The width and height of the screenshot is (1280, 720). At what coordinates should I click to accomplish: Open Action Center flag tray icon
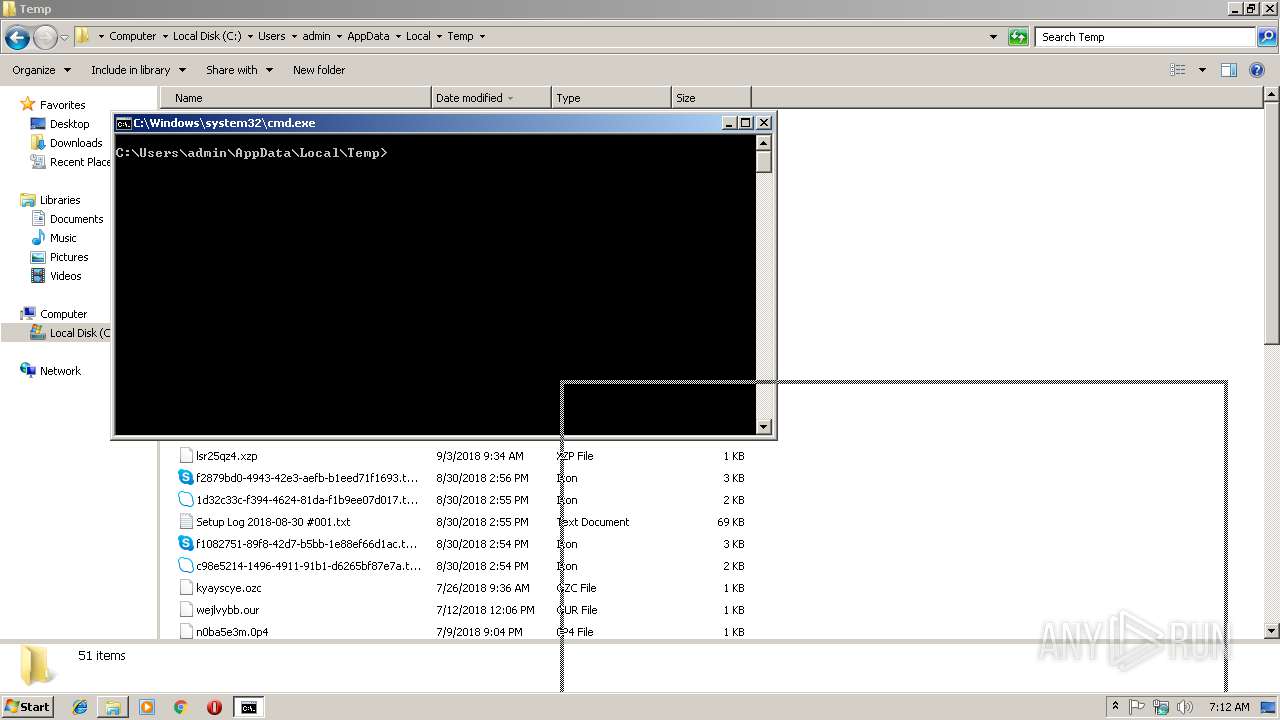tap(1138, 707)
